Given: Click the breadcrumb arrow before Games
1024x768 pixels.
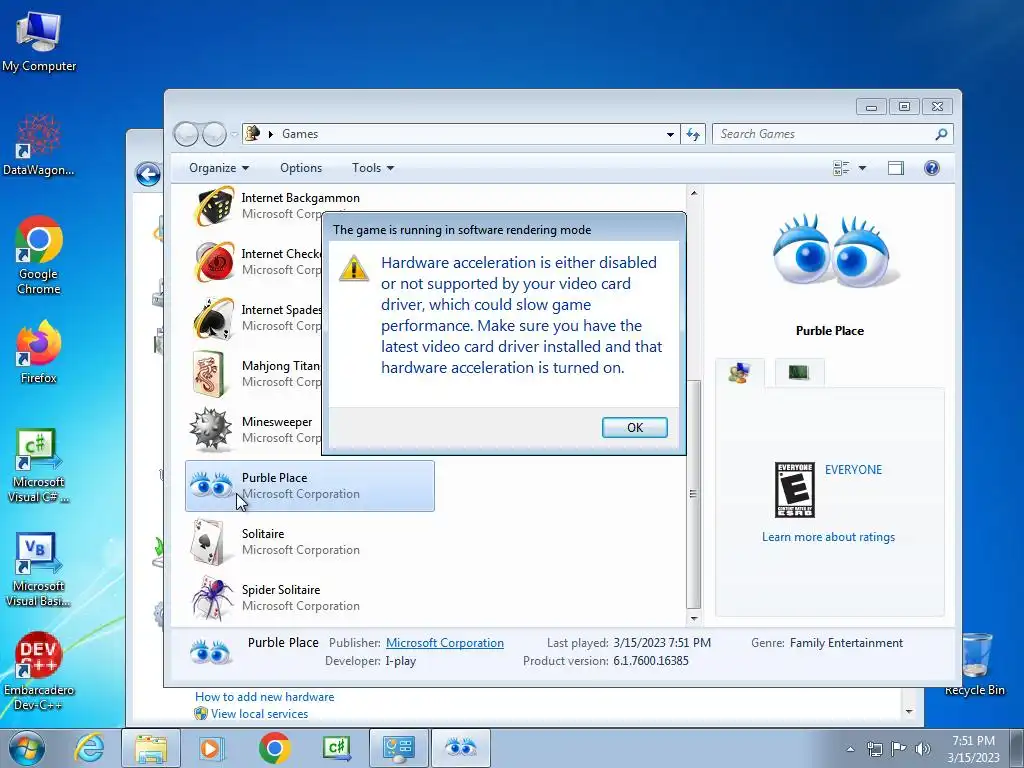Looking at the screenshot, I should click(x=270, y=134).
